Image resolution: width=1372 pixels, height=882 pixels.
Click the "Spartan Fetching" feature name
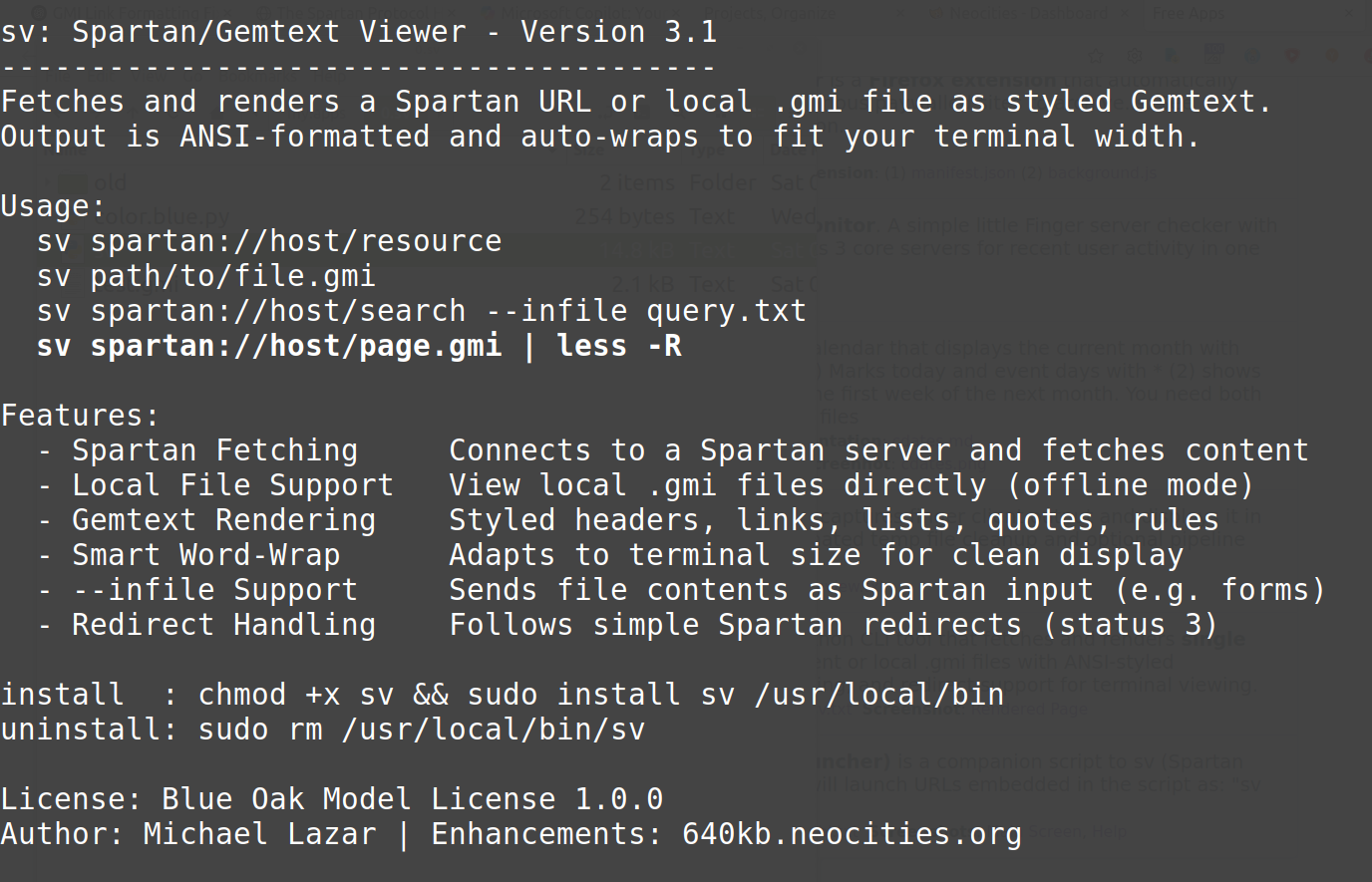point(214,450)
